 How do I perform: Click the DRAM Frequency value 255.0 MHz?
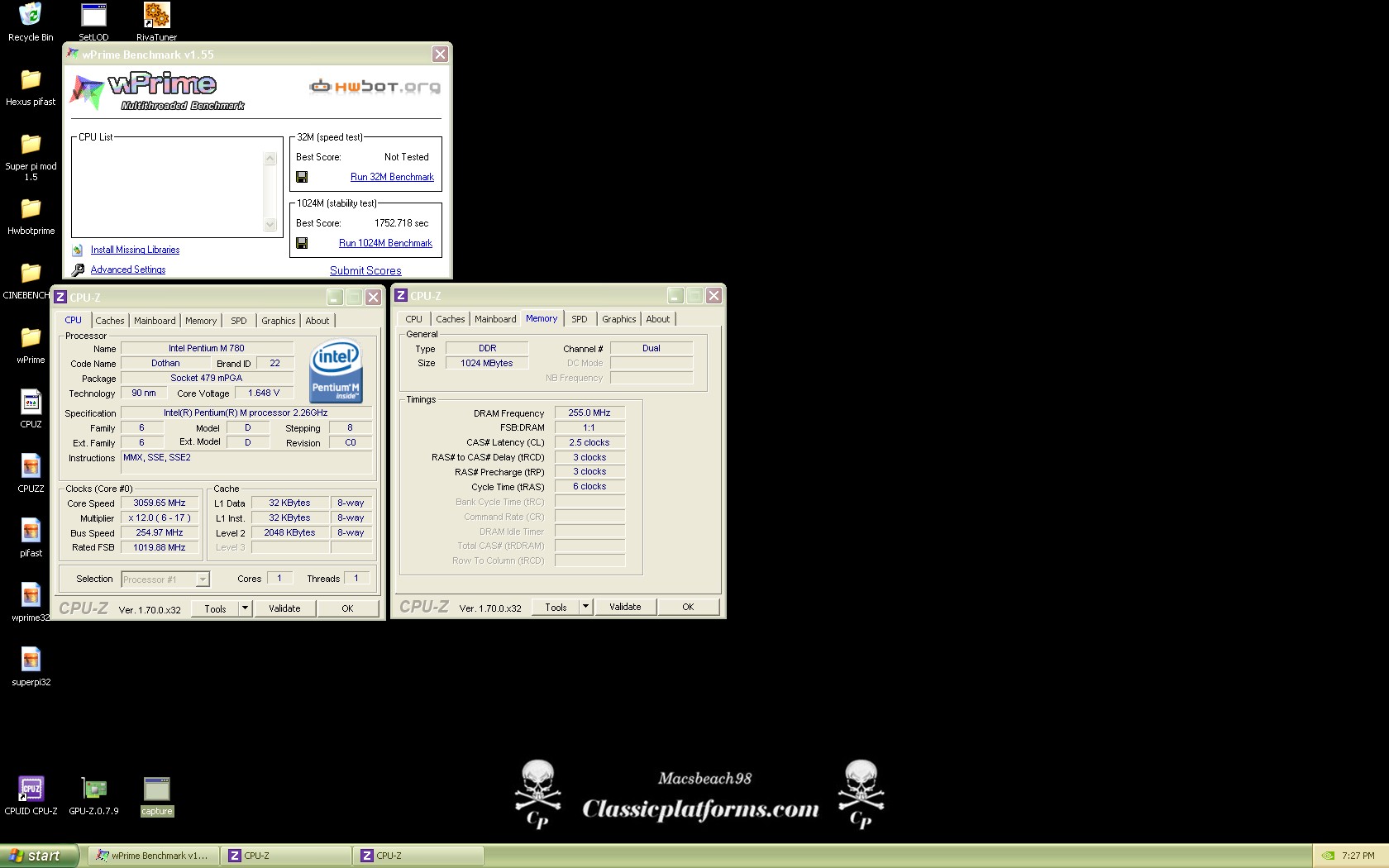pyautogui.click(x=589, y=413)
